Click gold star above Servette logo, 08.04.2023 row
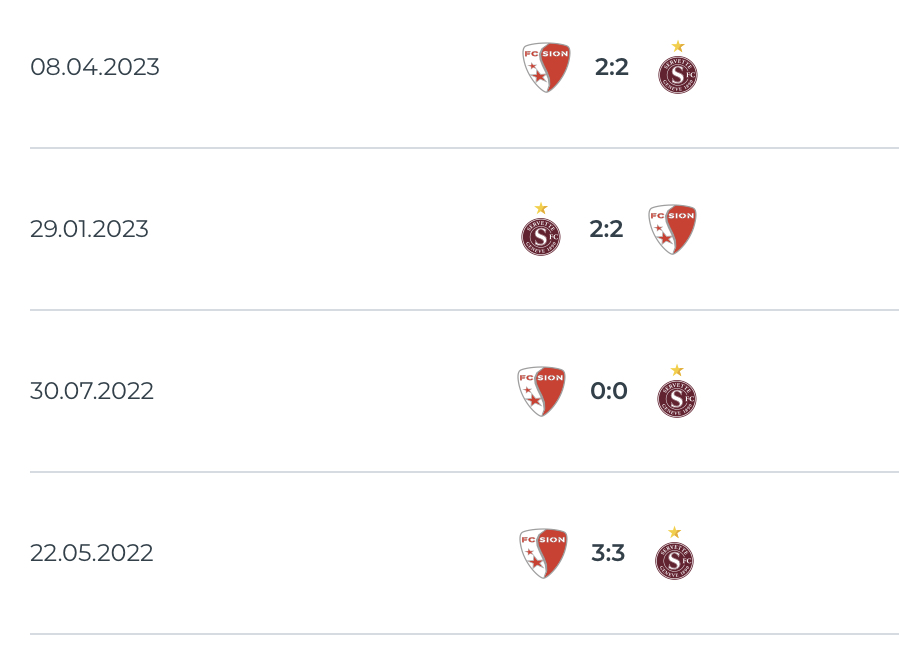The image size is (899, 651). click(678, 46)
